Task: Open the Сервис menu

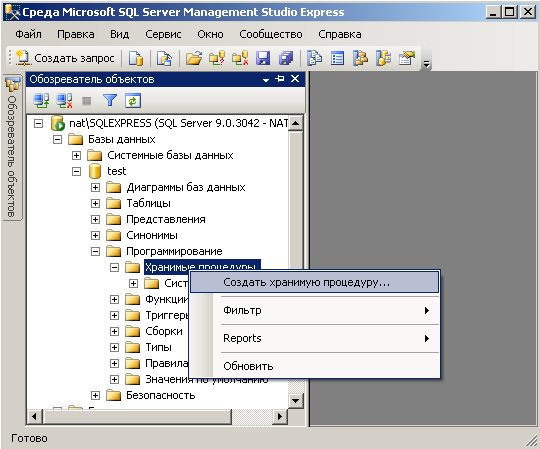Action: coord(163,34)
